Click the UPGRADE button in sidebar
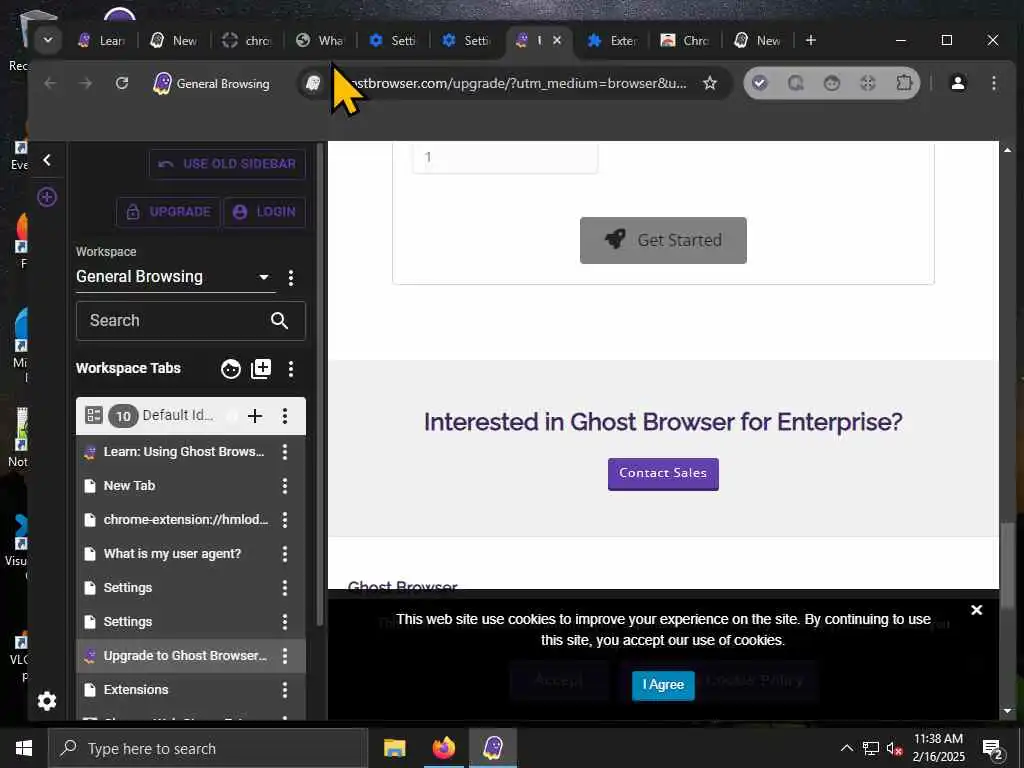1024x768 pixels. [168, 212]
